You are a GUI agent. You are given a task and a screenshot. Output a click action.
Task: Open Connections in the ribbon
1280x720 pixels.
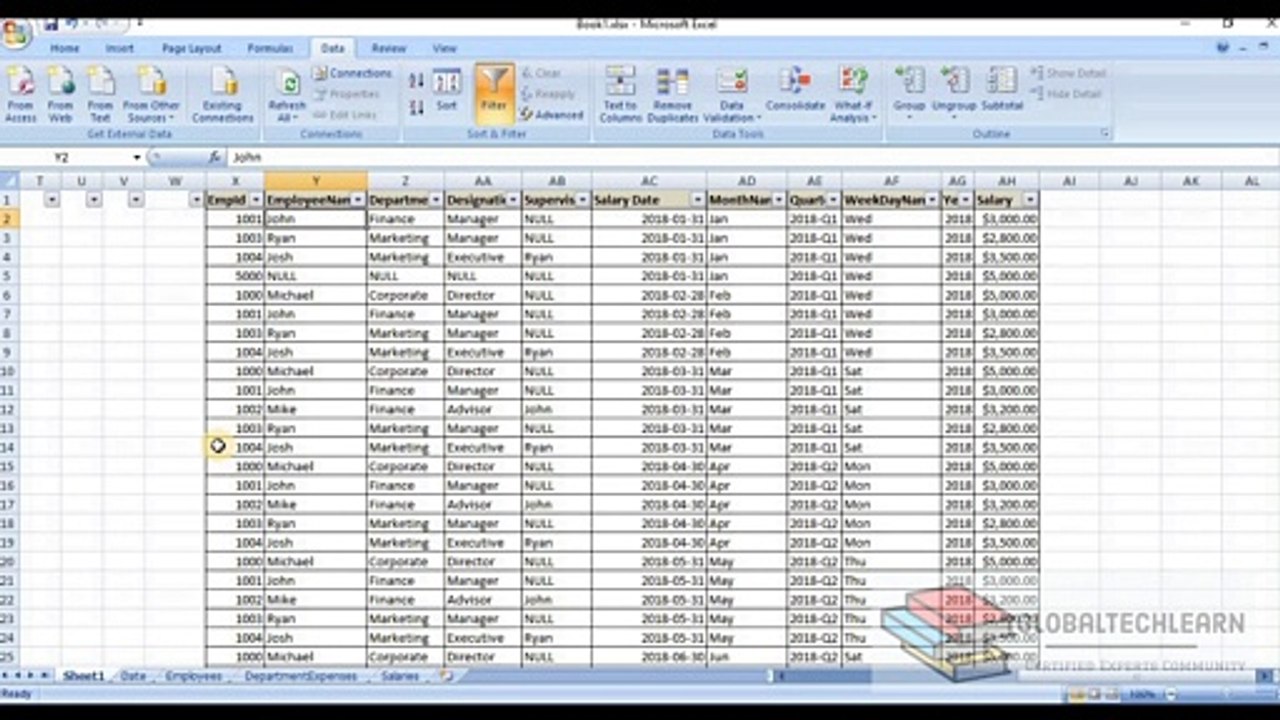[x=352, y=73]
